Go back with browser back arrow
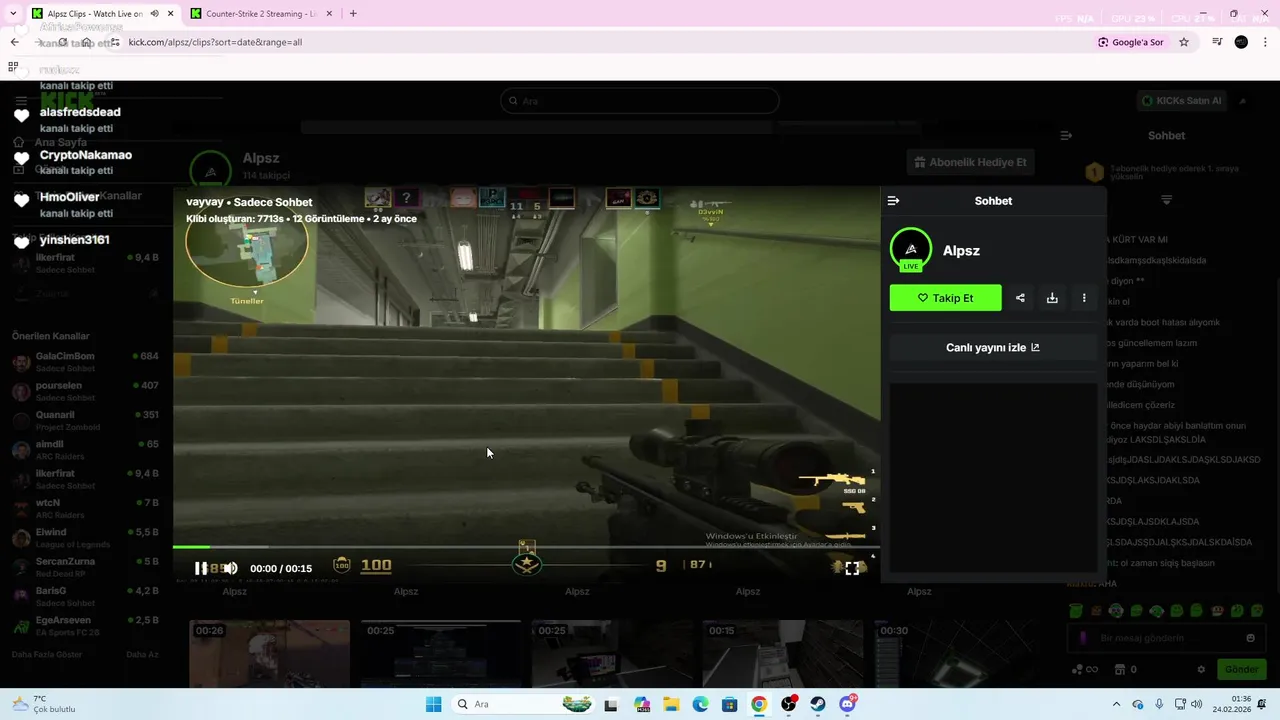Screen dimensions: 1280x720 coord(14,42)
